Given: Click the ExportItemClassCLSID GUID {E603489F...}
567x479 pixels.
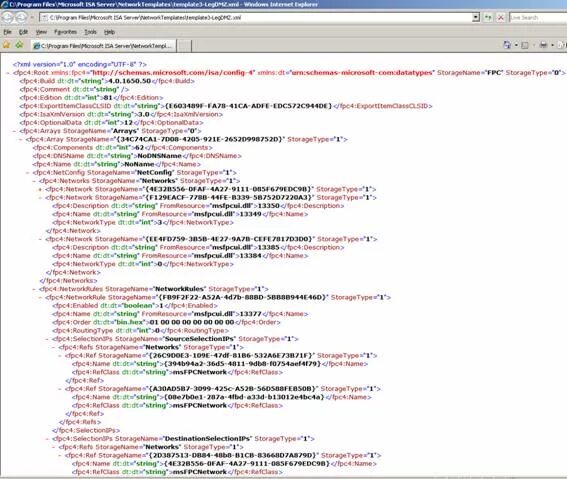Looking at the screenshot, I should 248,106.
